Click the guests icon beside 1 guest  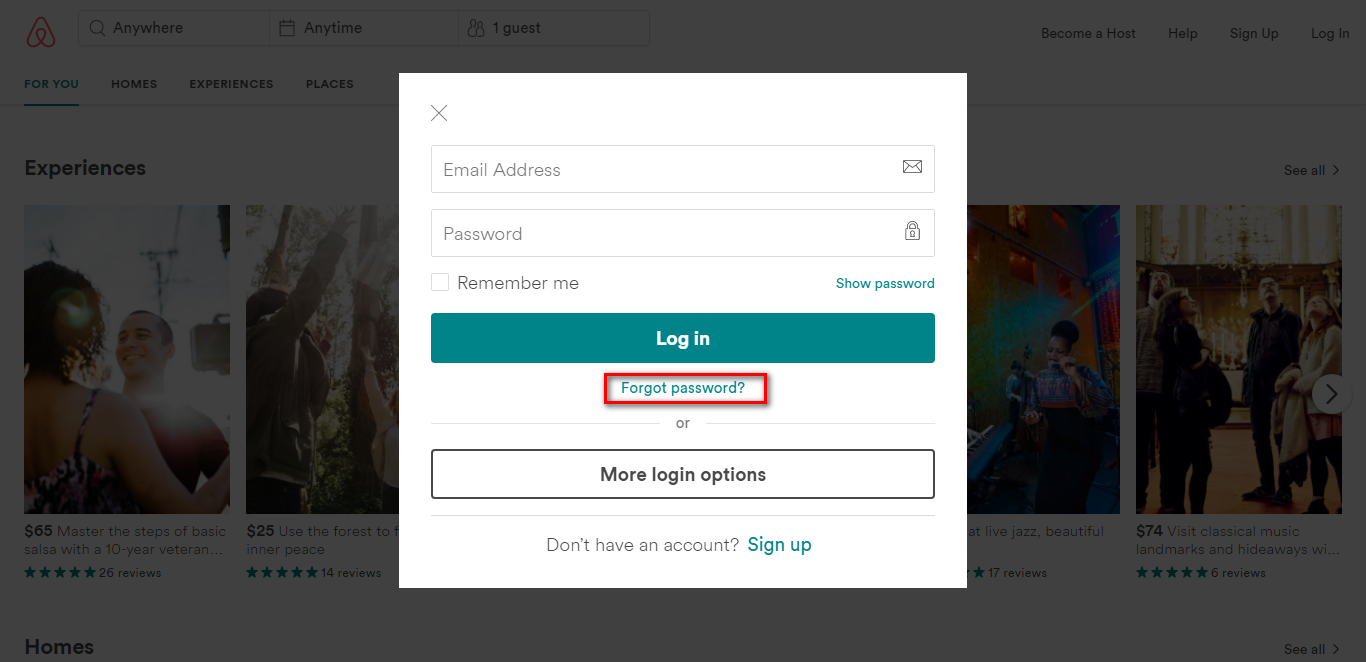pyautogui.click(x=476, y=28)
